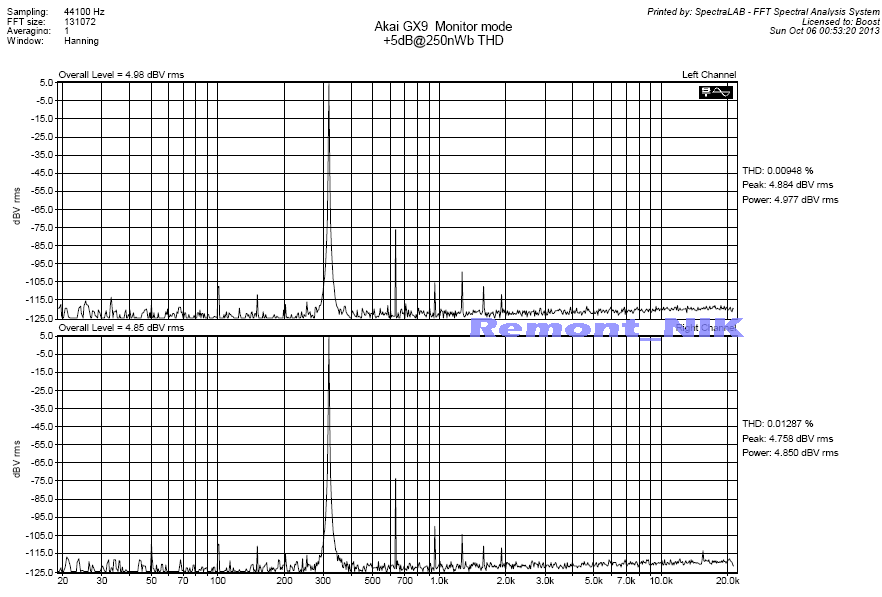Select the Right Channel label
Screen dimensions: 882x597
(x=706, y=328)
